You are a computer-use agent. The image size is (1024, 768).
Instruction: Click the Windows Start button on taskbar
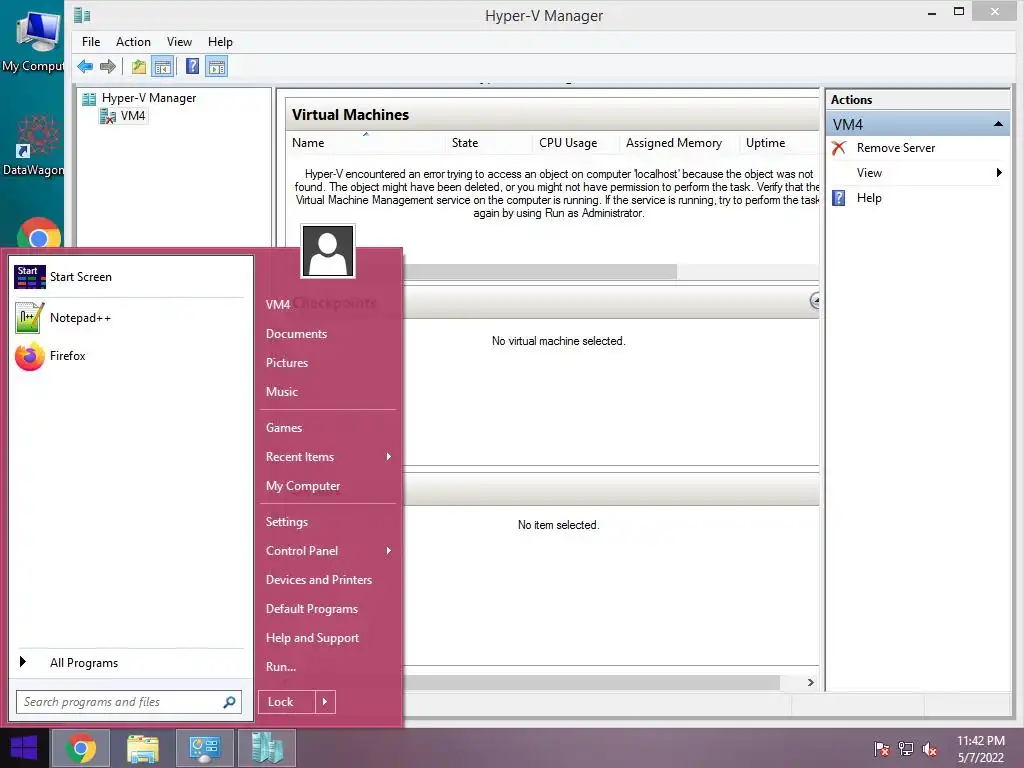[24, 748]
